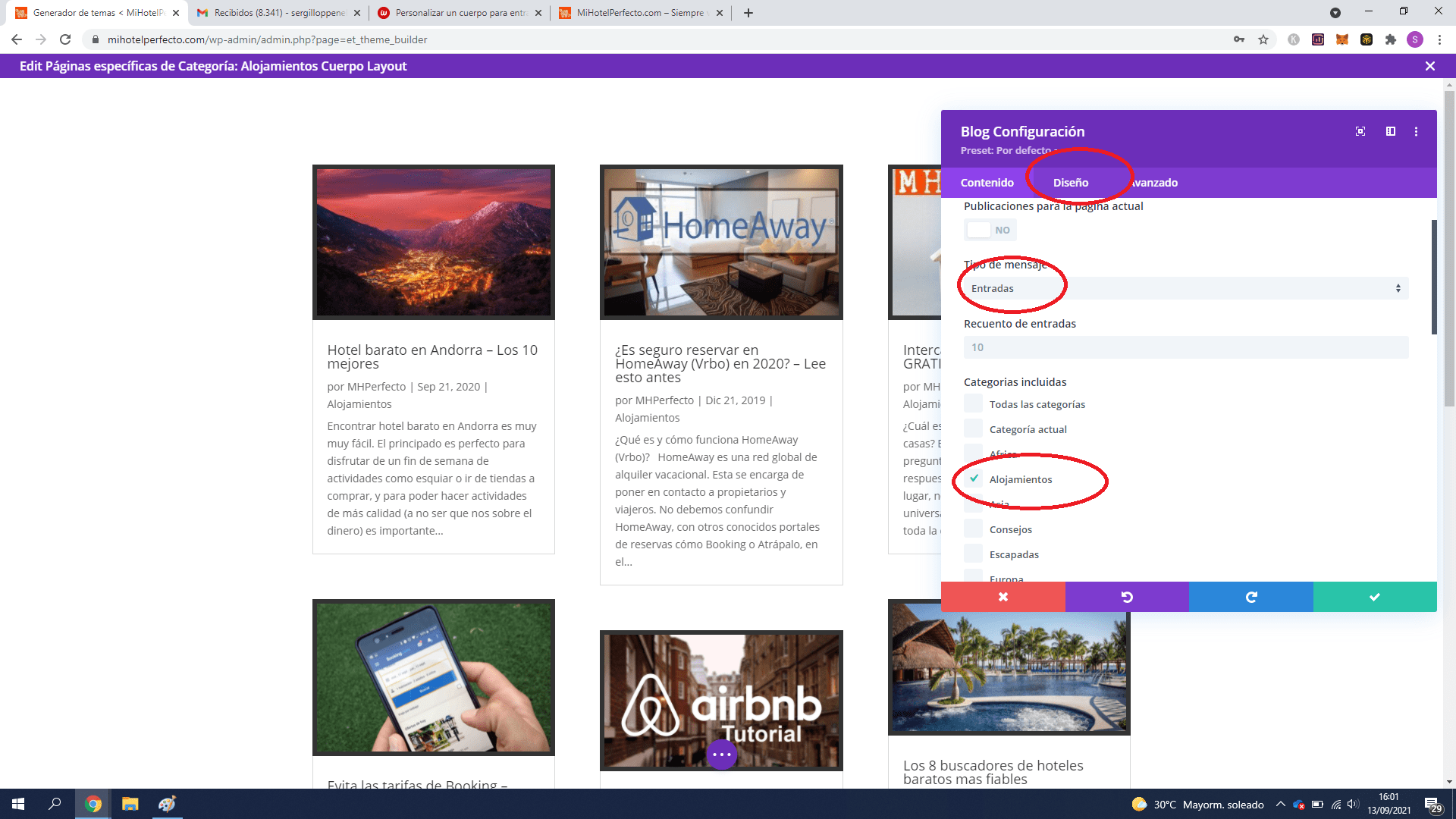This screenshot has width=1456, height=819.
Task: Click Alojamientos category under Andorra post
Action: (359, 404)
